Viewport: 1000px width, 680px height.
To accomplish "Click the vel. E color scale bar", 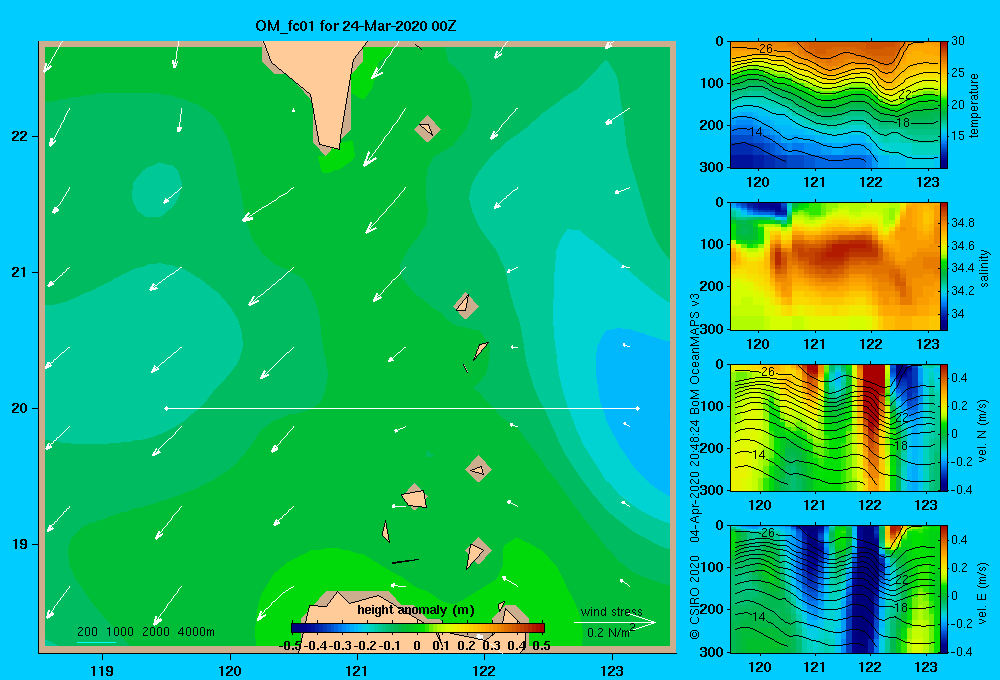I will point(944,589).
